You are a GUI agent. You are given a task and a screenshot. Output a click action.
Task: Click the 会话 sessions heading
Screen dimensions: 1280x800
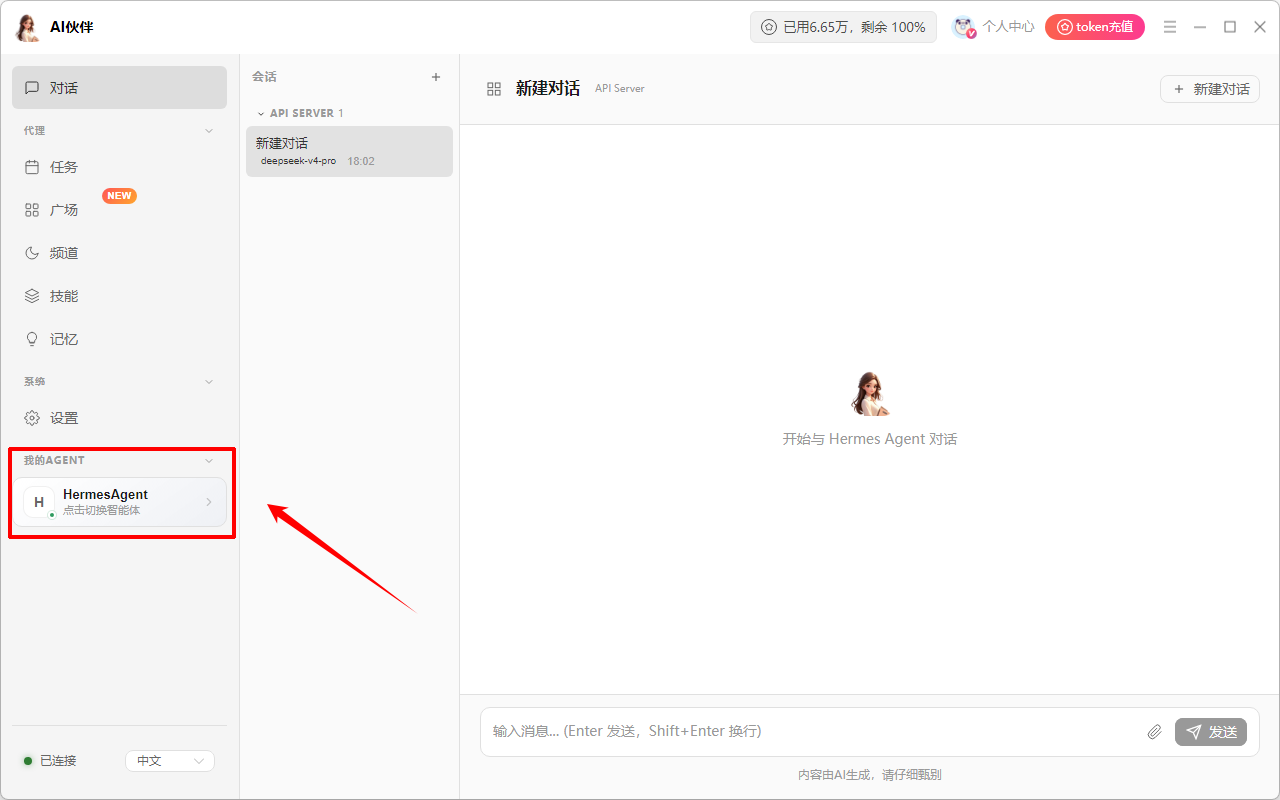tap(264, 77)
